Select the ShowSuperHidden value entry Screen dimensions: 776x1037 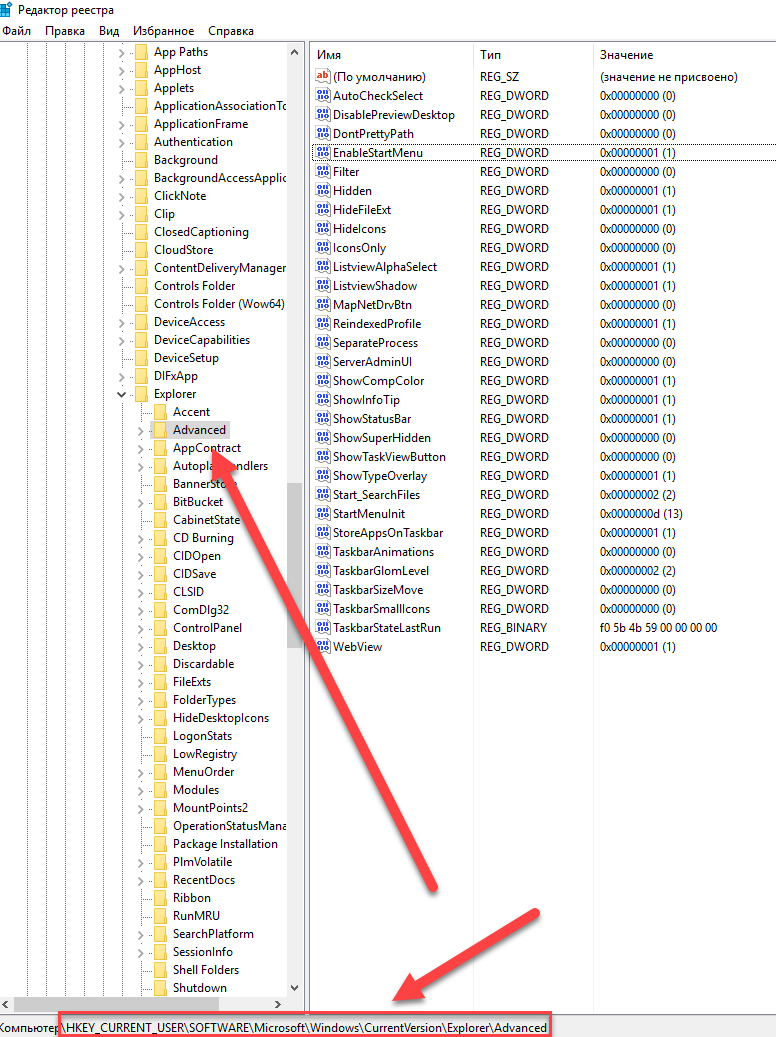tap(381, 438)
